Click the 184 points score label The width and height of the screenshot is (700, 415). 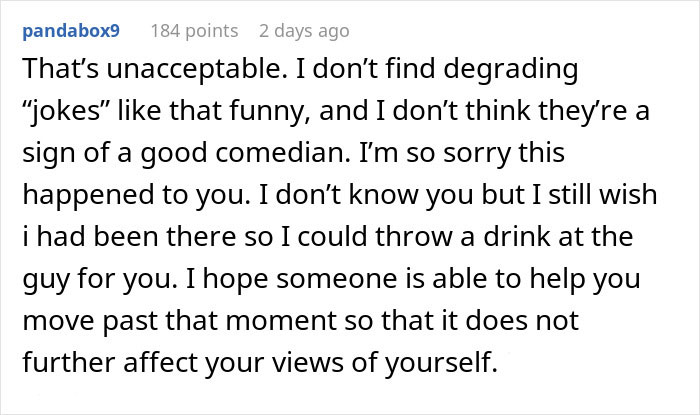(194, 30)
